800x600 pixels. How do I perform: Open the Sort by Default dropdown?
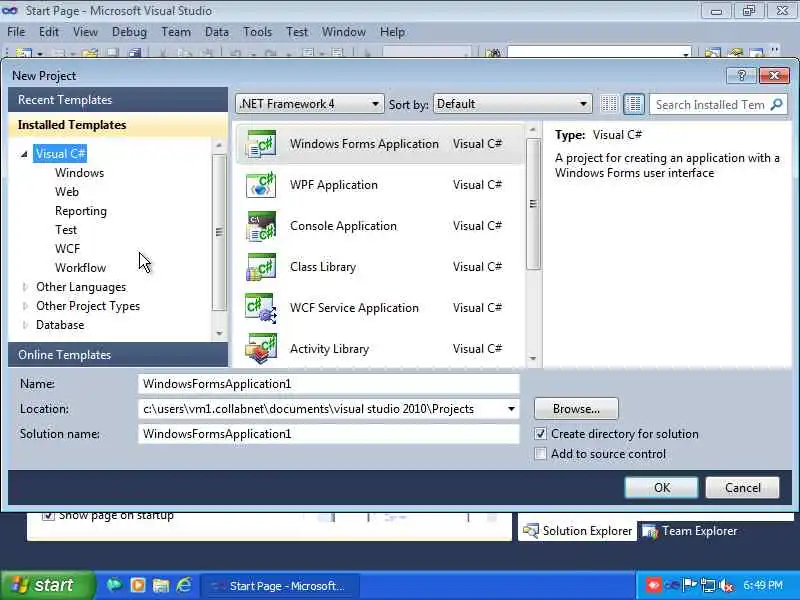(513, 104)
